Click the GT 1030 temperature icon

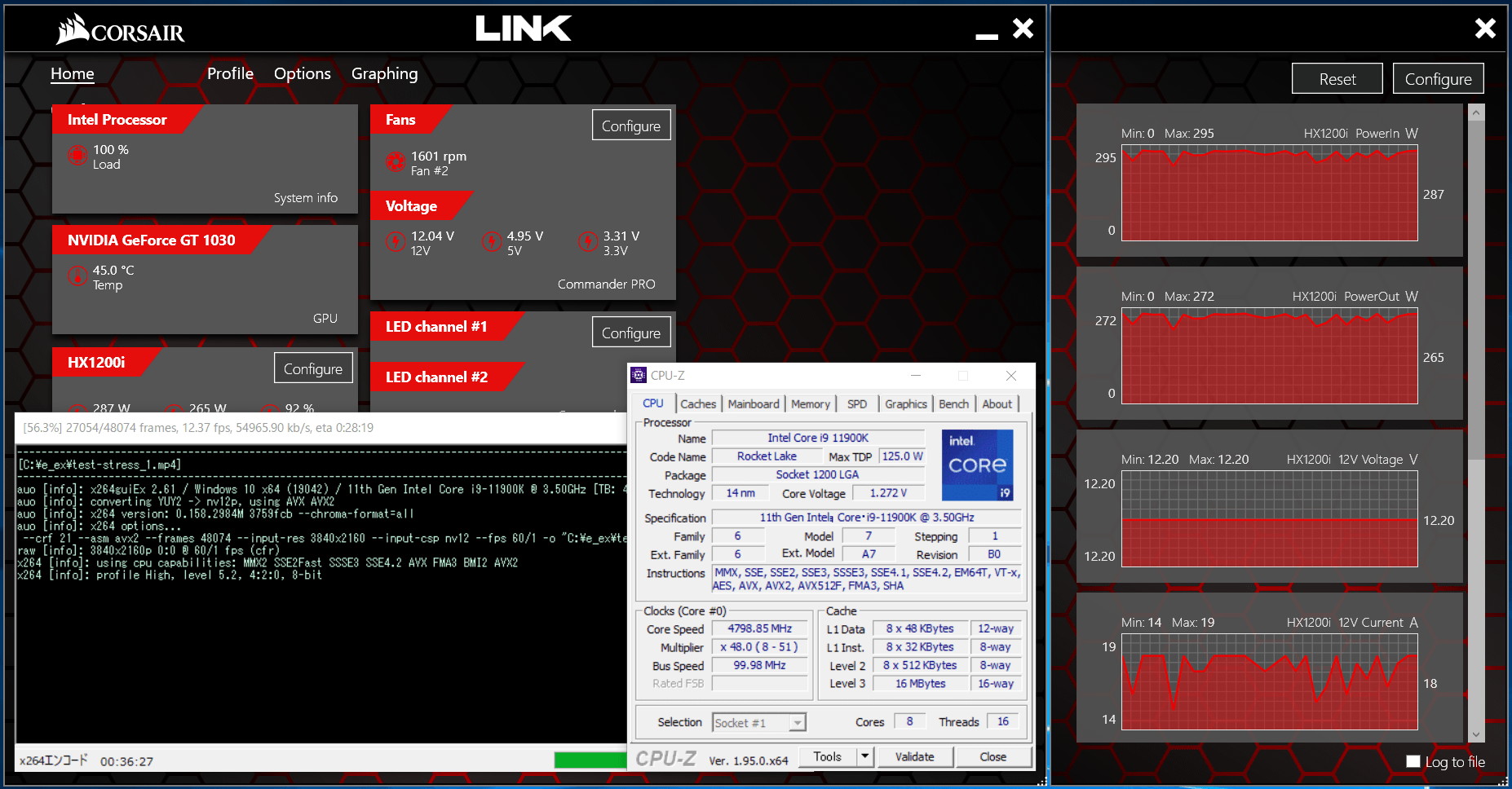(77, 276)
